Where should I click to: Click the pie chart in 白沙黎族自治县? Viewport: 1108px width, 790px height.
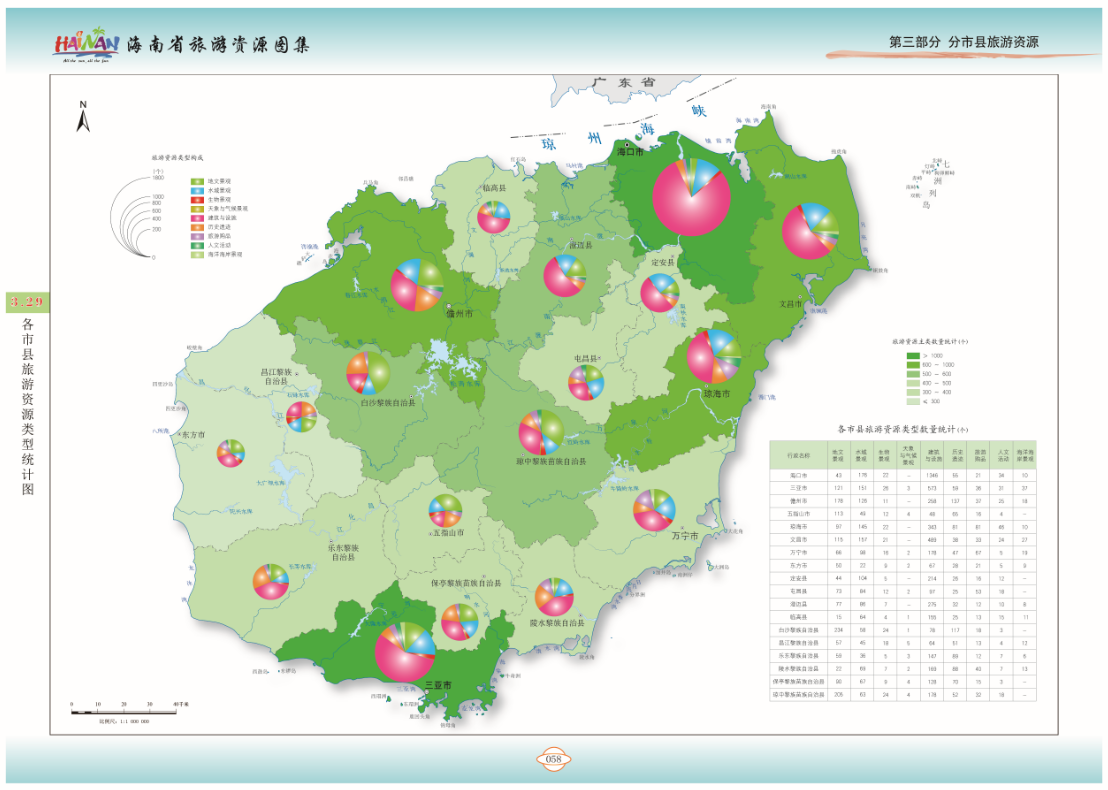point(368,373)
